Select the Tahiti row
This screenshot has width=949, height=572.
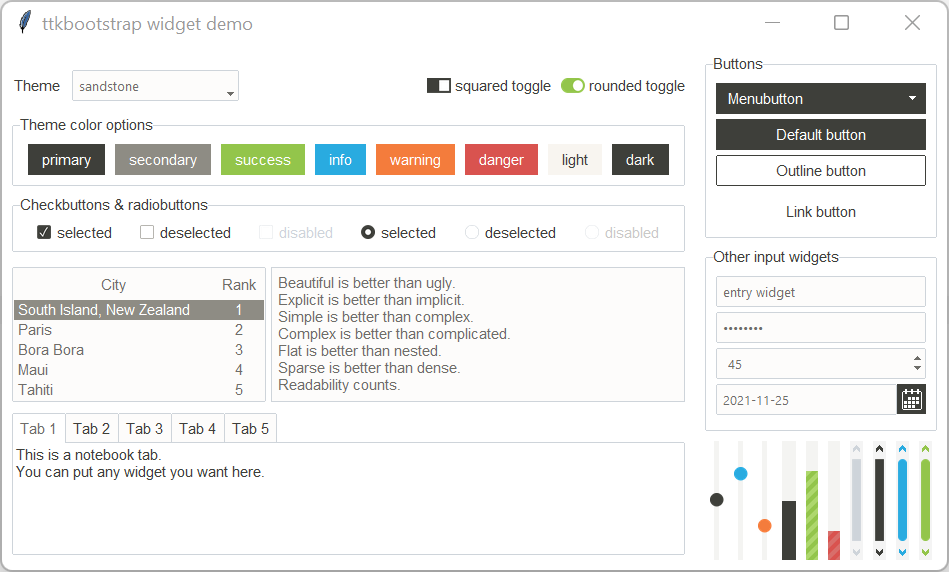pos(139,390)
